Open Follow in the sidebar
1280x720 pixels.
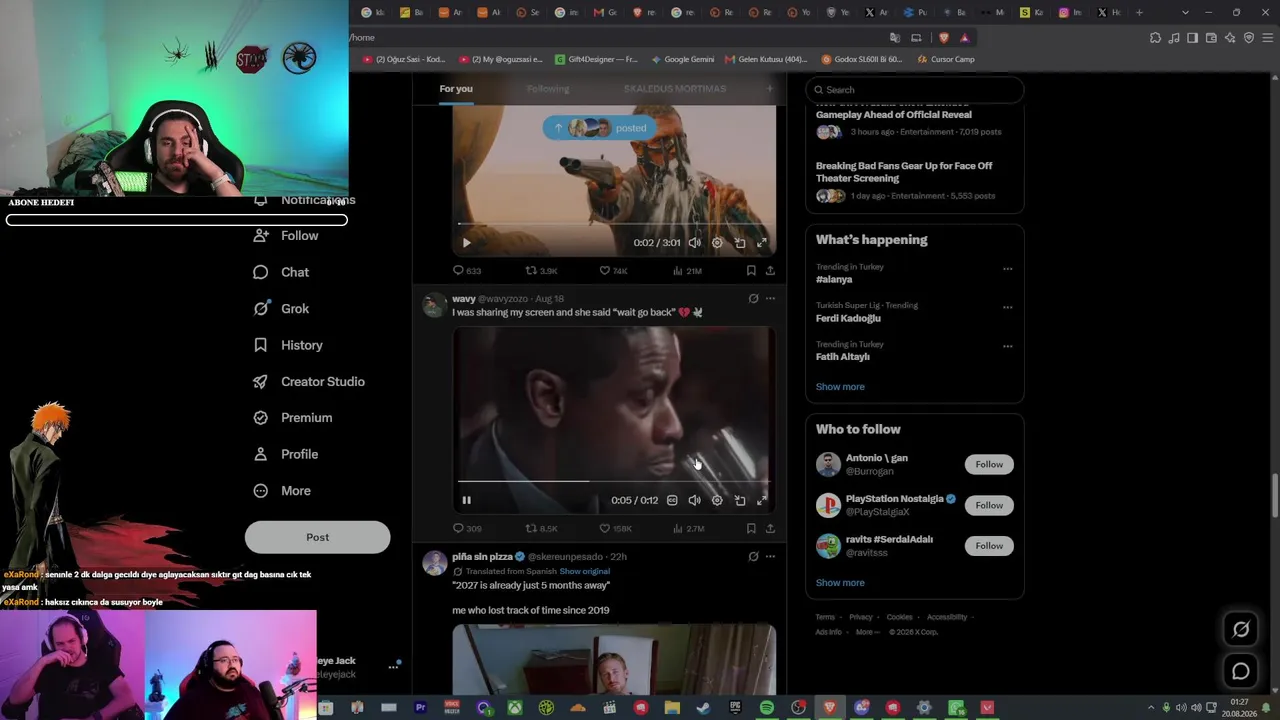click(x=286, y=236)
